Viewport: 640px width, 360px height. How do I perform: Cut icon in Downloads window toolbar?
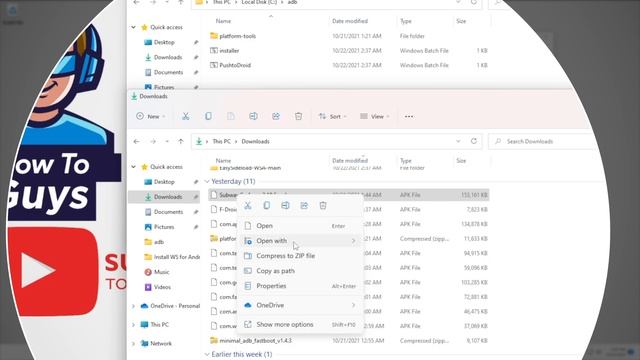click(186, 116)
